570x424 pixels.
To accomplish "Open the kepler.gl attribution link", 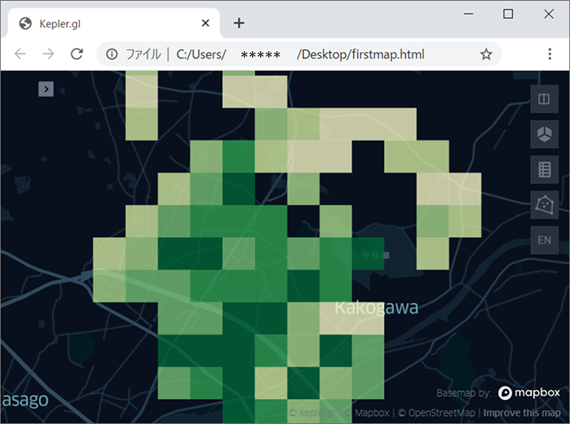I will 312,413.
